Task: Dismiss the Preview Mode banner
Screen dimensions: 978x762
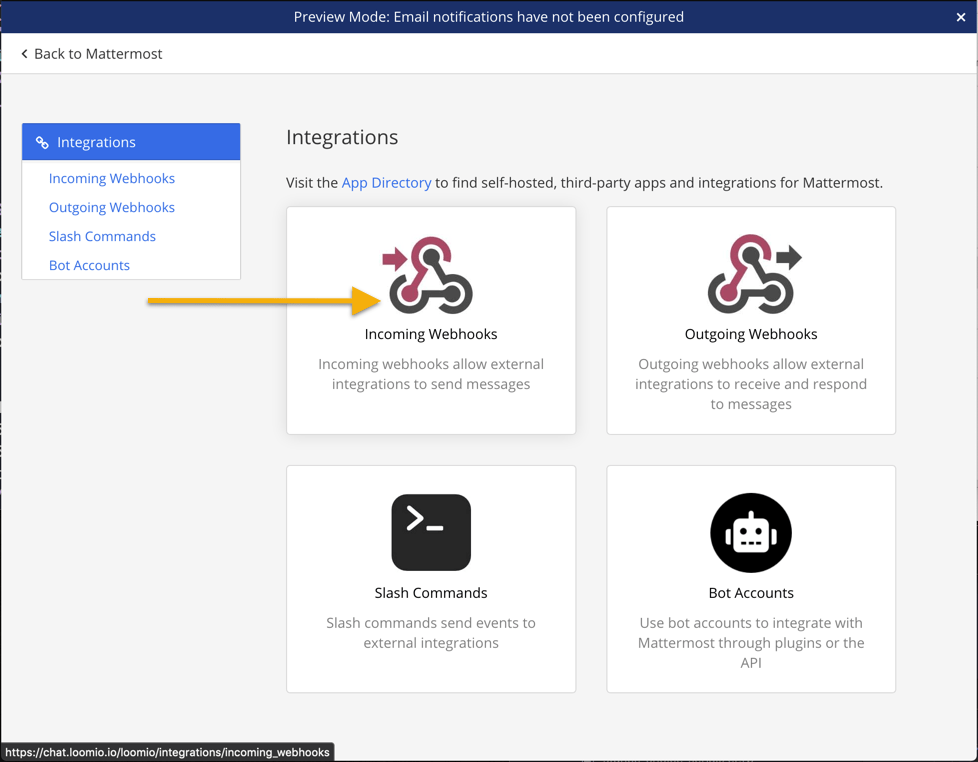Action: click(961, 17)
